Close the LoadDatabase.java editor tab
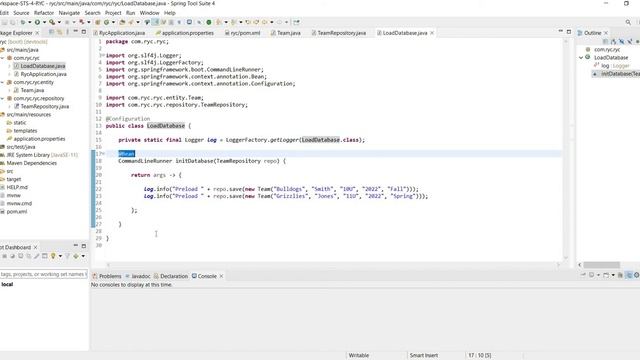Image resolution: width=640 pixels, height=360 pixels. pyautogui.click(x=432, y=33)
